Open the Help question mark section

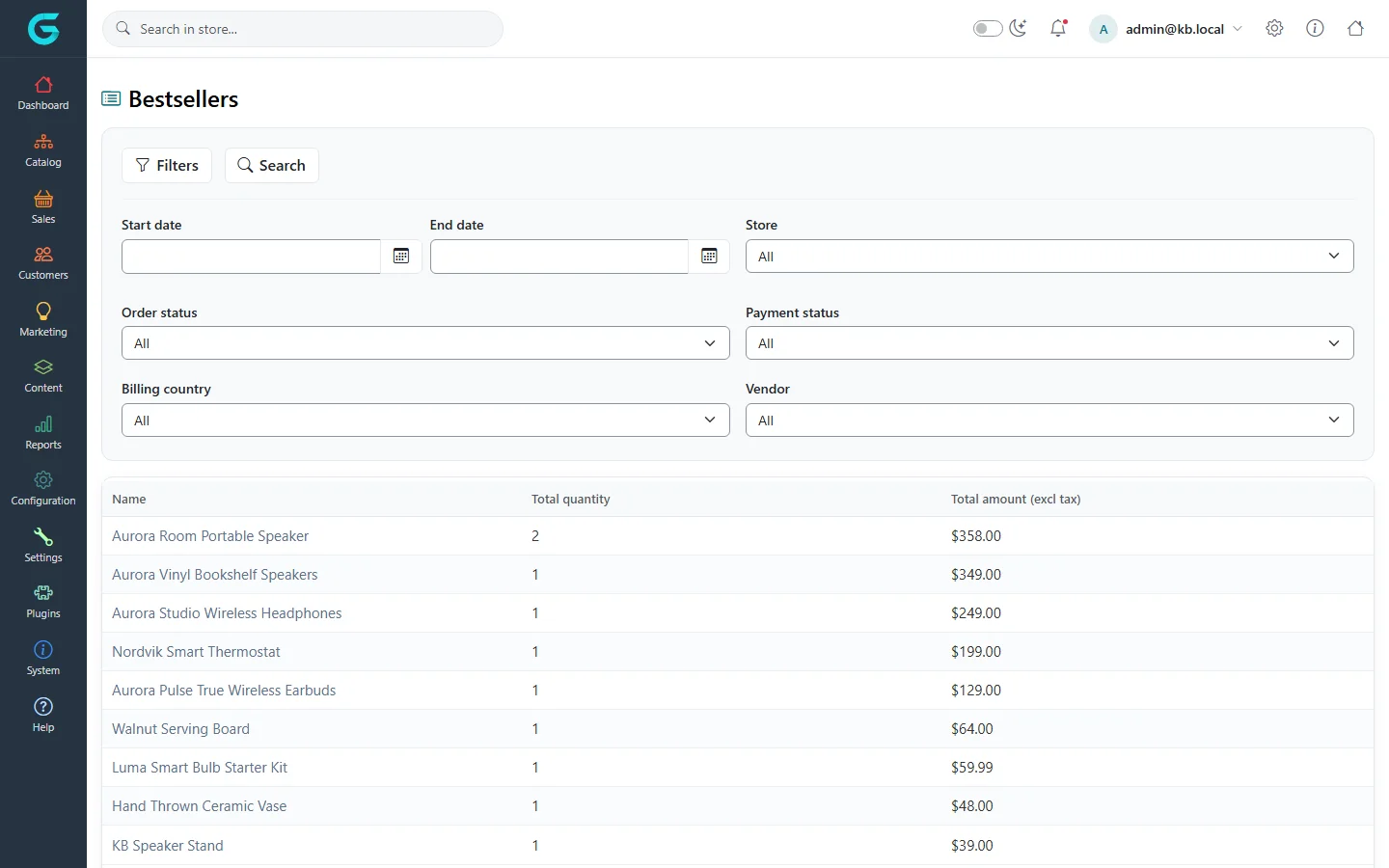[x=43, y=715]
